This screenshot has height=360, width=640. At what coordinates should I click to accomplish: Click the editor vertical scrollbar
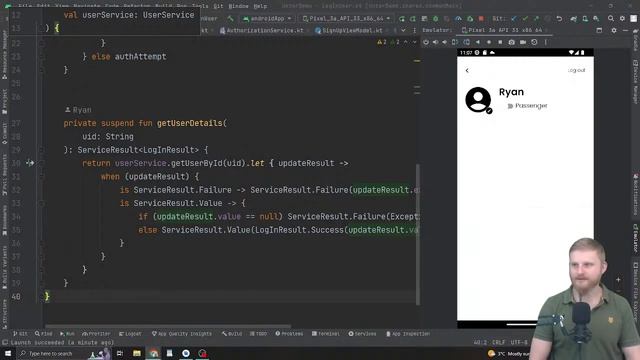[x=418, y=234]
